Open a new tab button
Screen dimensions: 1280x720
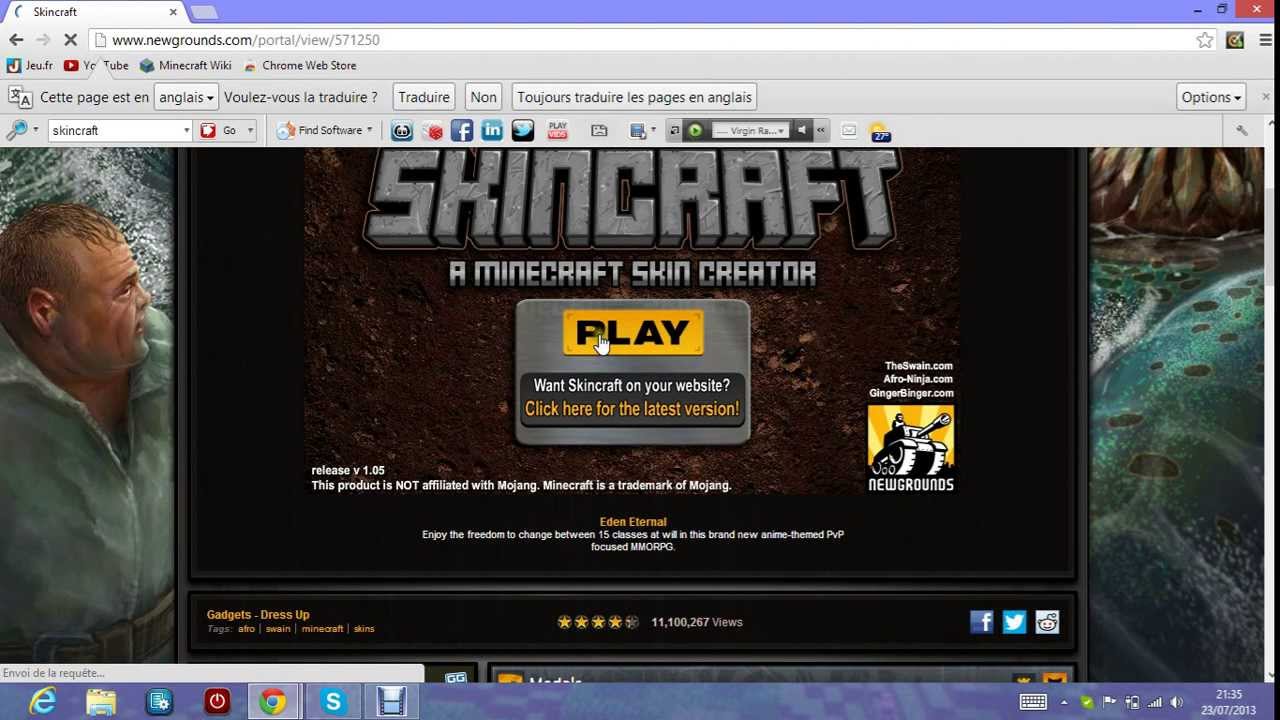tap(204, 12)
